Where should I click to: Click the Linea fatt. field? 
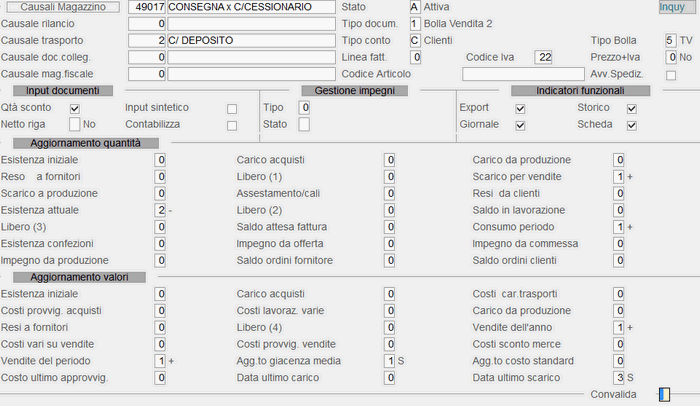pos(416,57)
